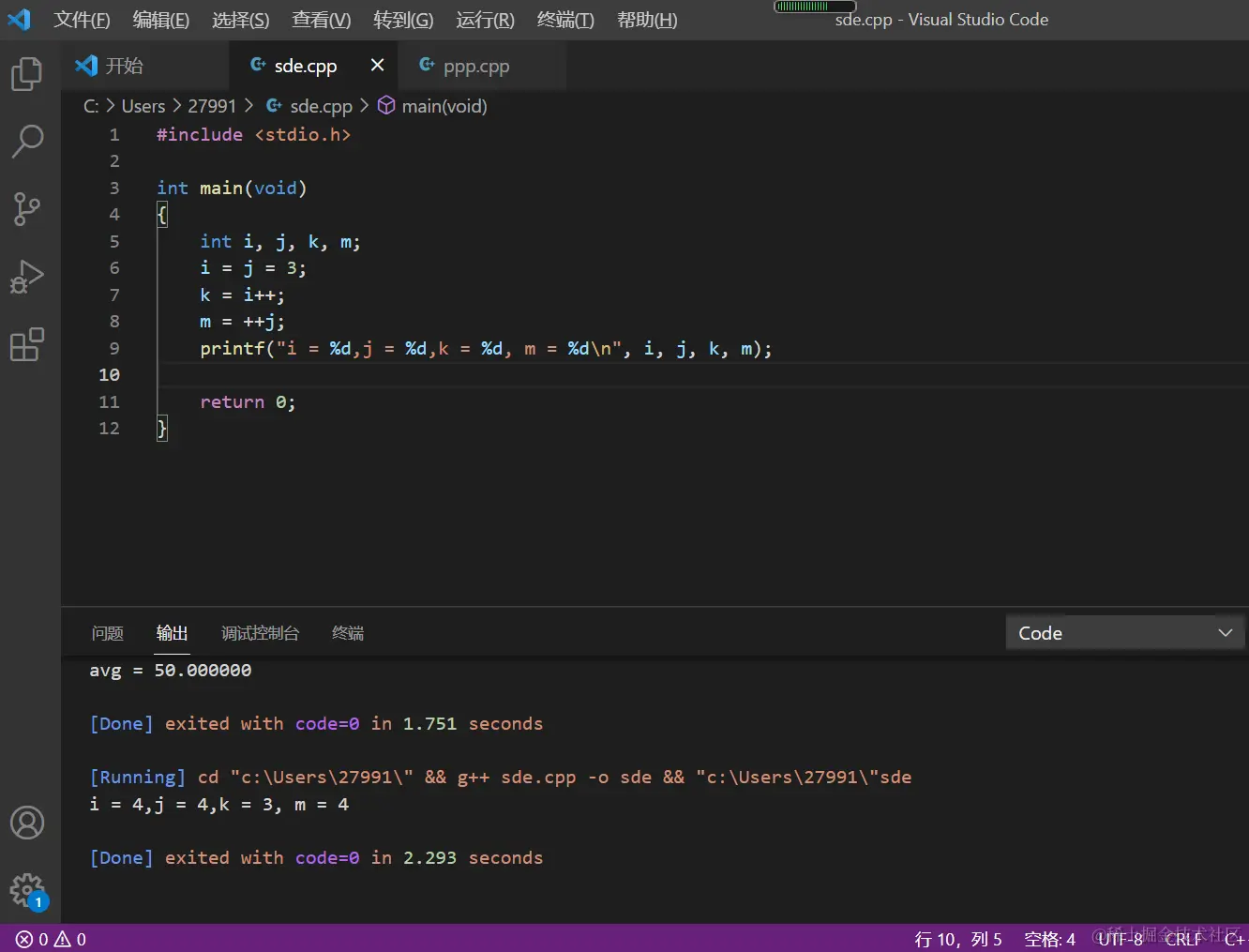Image resolution: width=1249 pixels, height=952 pixels.
Task: Open the Manage gear menu
Action: click(27, 890)
